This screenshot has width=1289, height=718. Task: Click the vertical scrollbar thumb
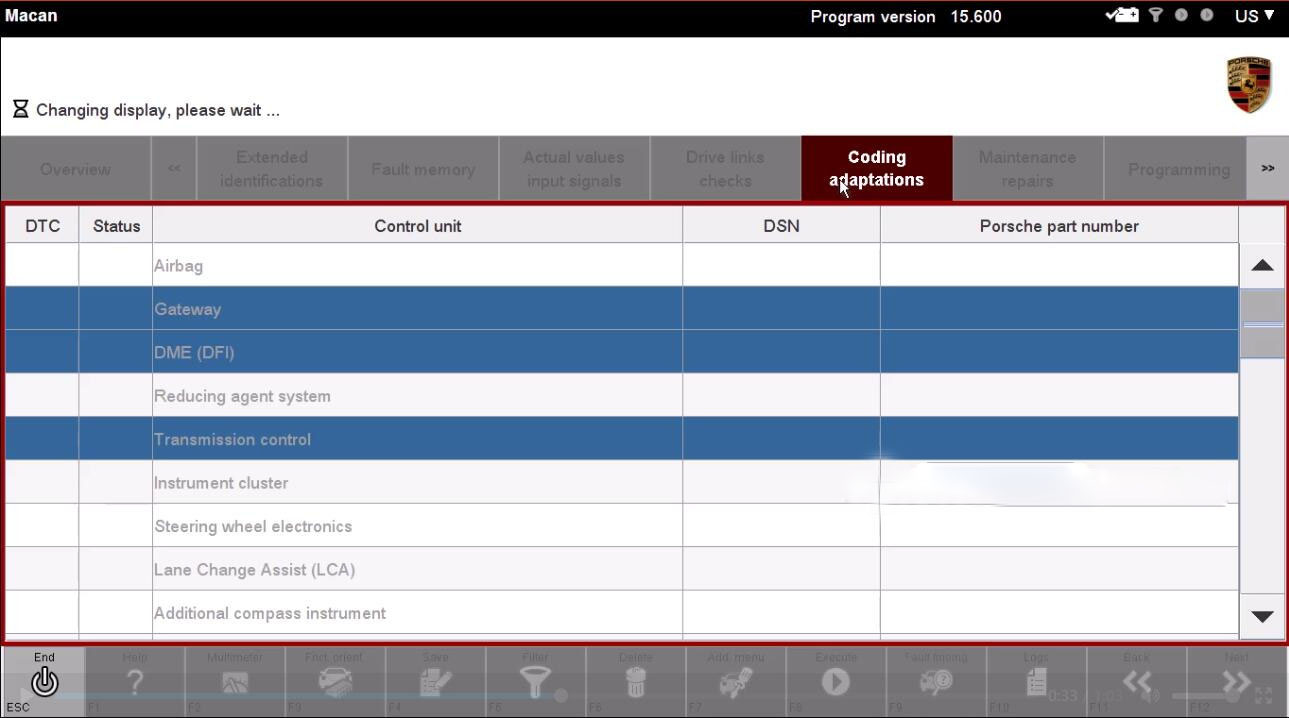(x=1262, y=323)
